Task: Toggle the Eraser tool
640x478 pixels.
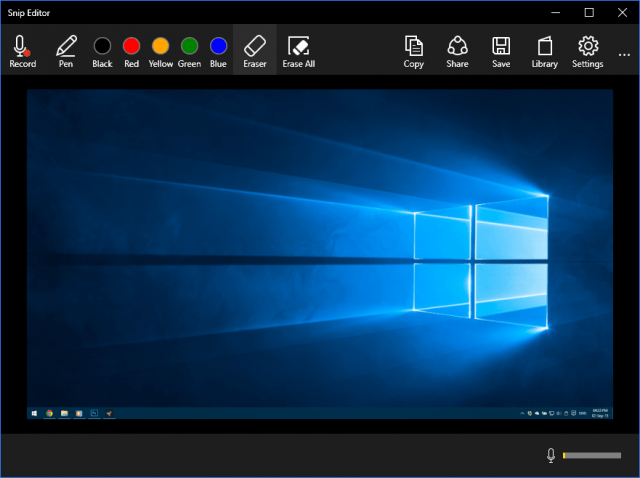Action: 255,51
